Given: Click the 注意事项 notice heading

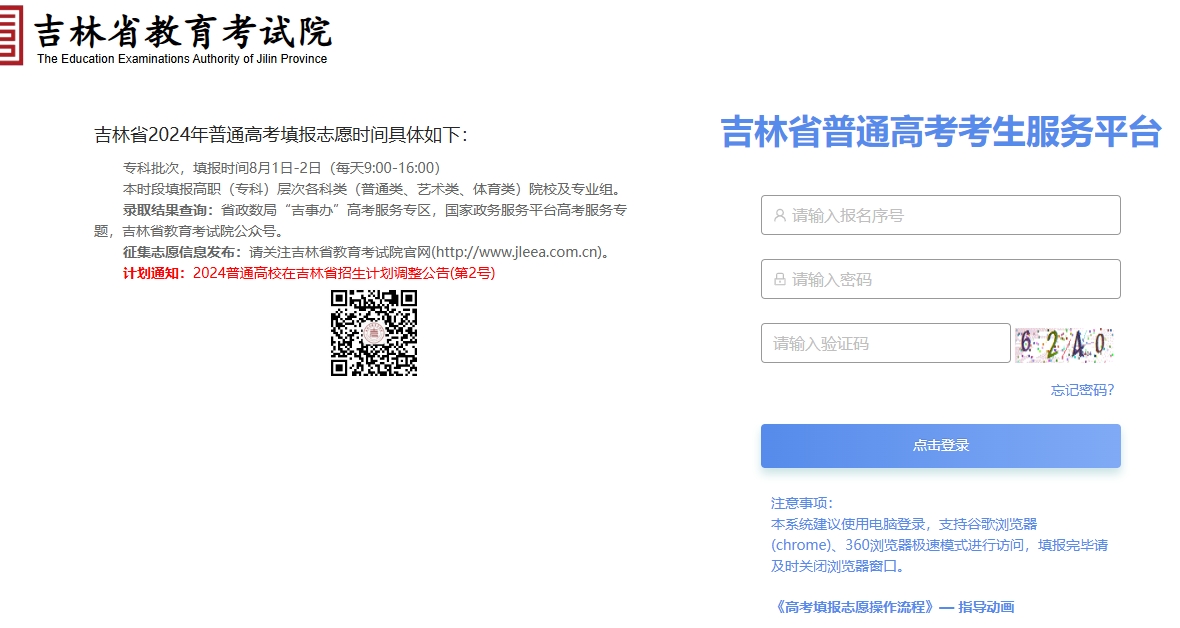Looking at the screenshot, I should click(x=801, y=503).
